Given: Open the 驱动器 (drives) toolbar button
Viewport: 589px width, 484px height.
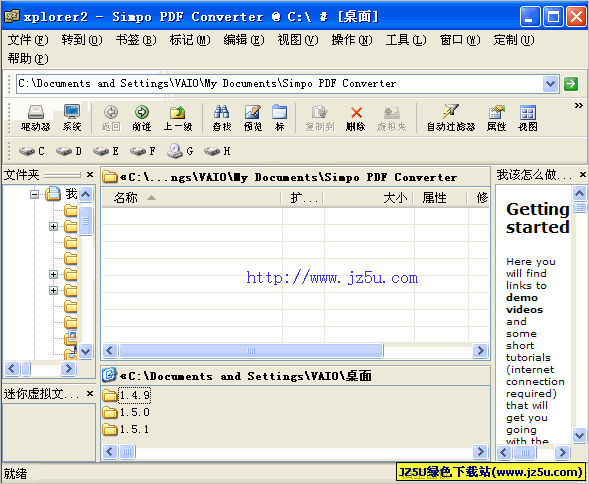Looking at the screenshot, I should [36, 118].
